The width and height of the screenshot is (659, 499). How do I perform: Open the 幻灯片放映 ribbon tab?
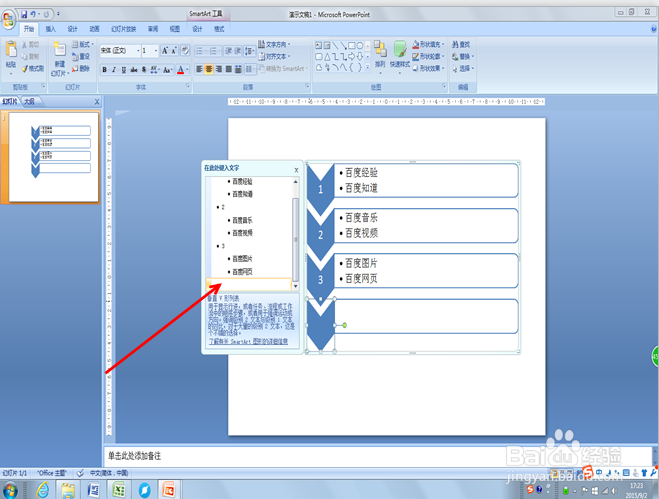[x=124, y=29]
